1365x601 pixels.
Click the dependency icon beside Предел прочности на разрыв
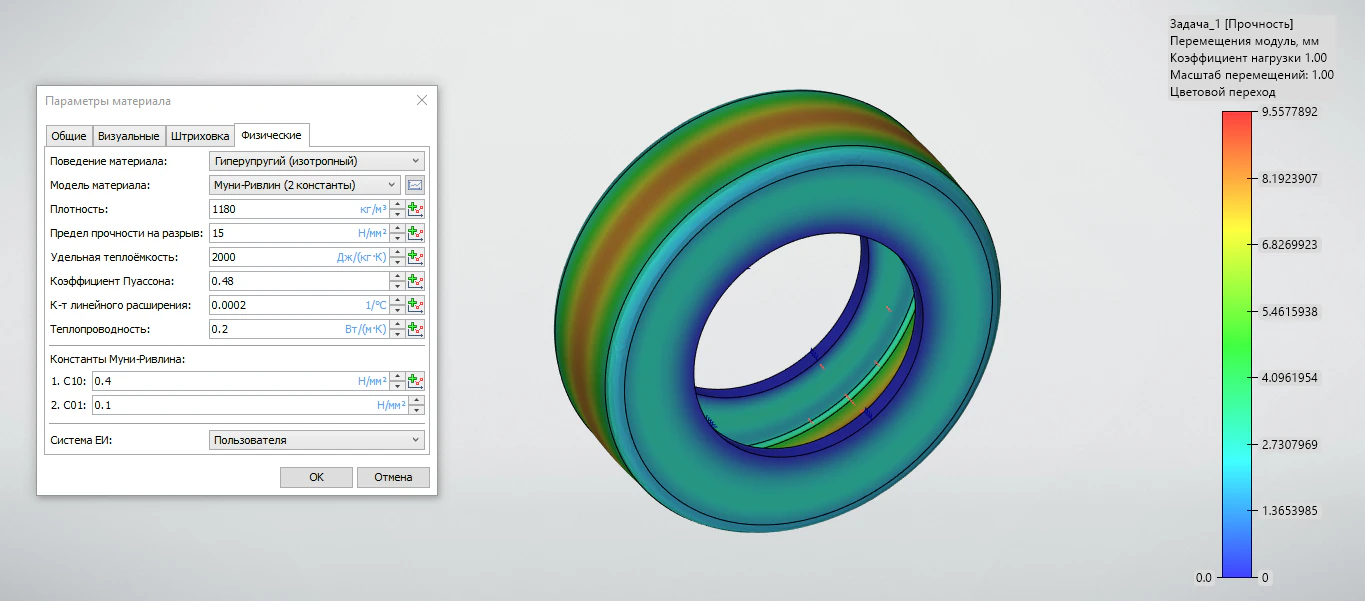coord(416,233)
